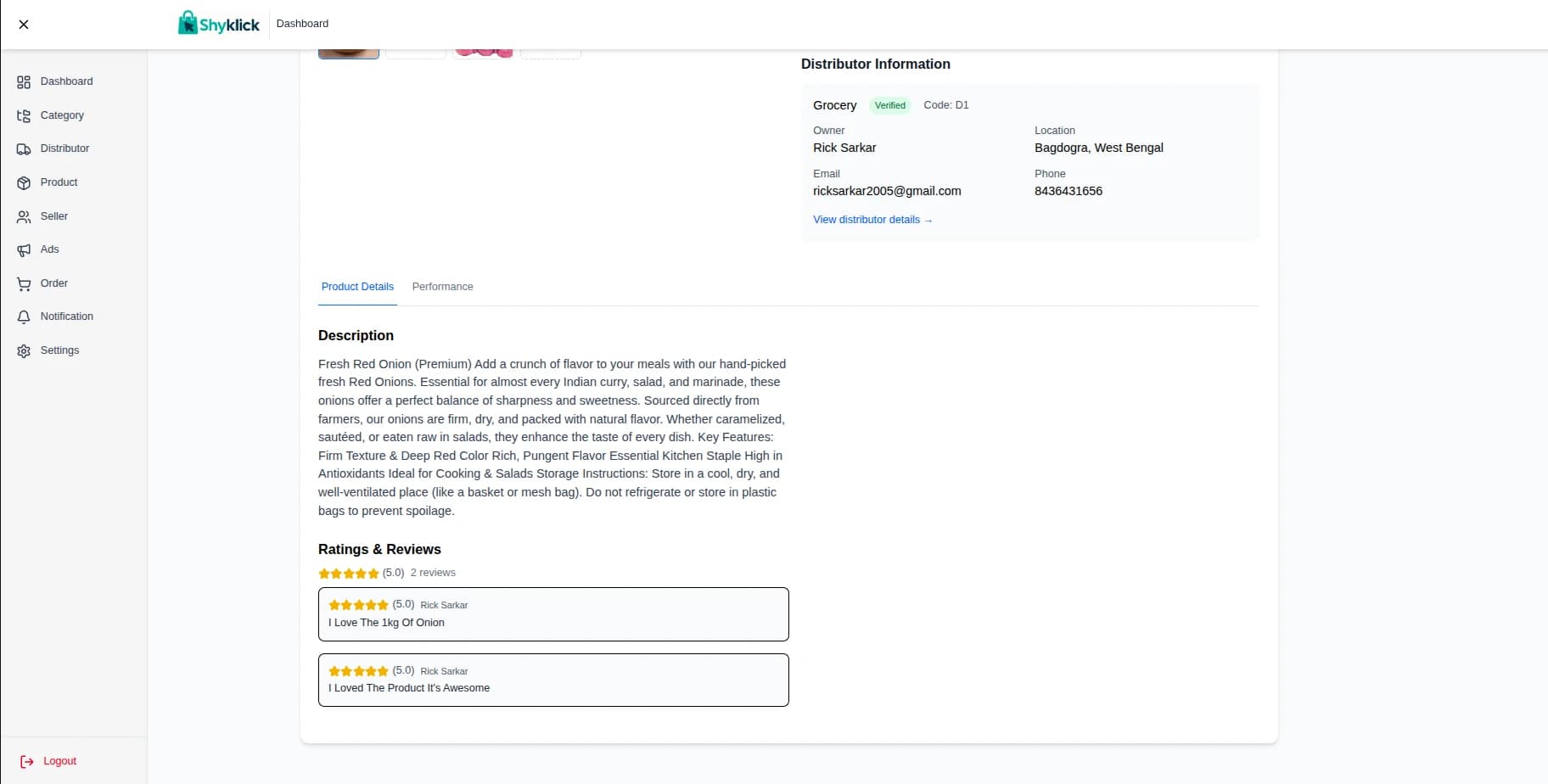Click the Ads megaphone icon
Screen dimensions: 1548x784
(x=24, y=250)
